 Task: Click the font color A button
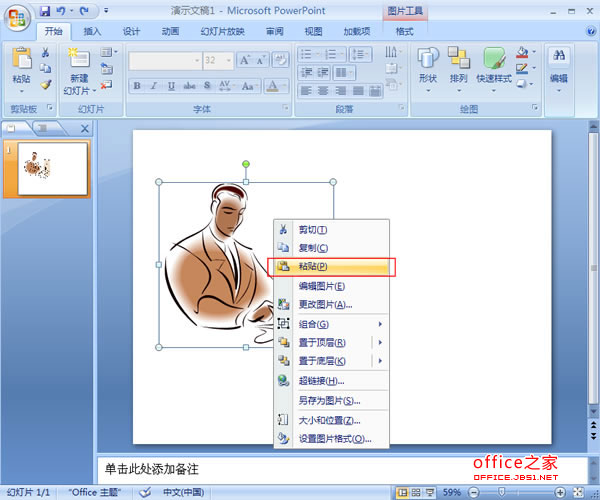pyautogui.click(x=272, y=86)
